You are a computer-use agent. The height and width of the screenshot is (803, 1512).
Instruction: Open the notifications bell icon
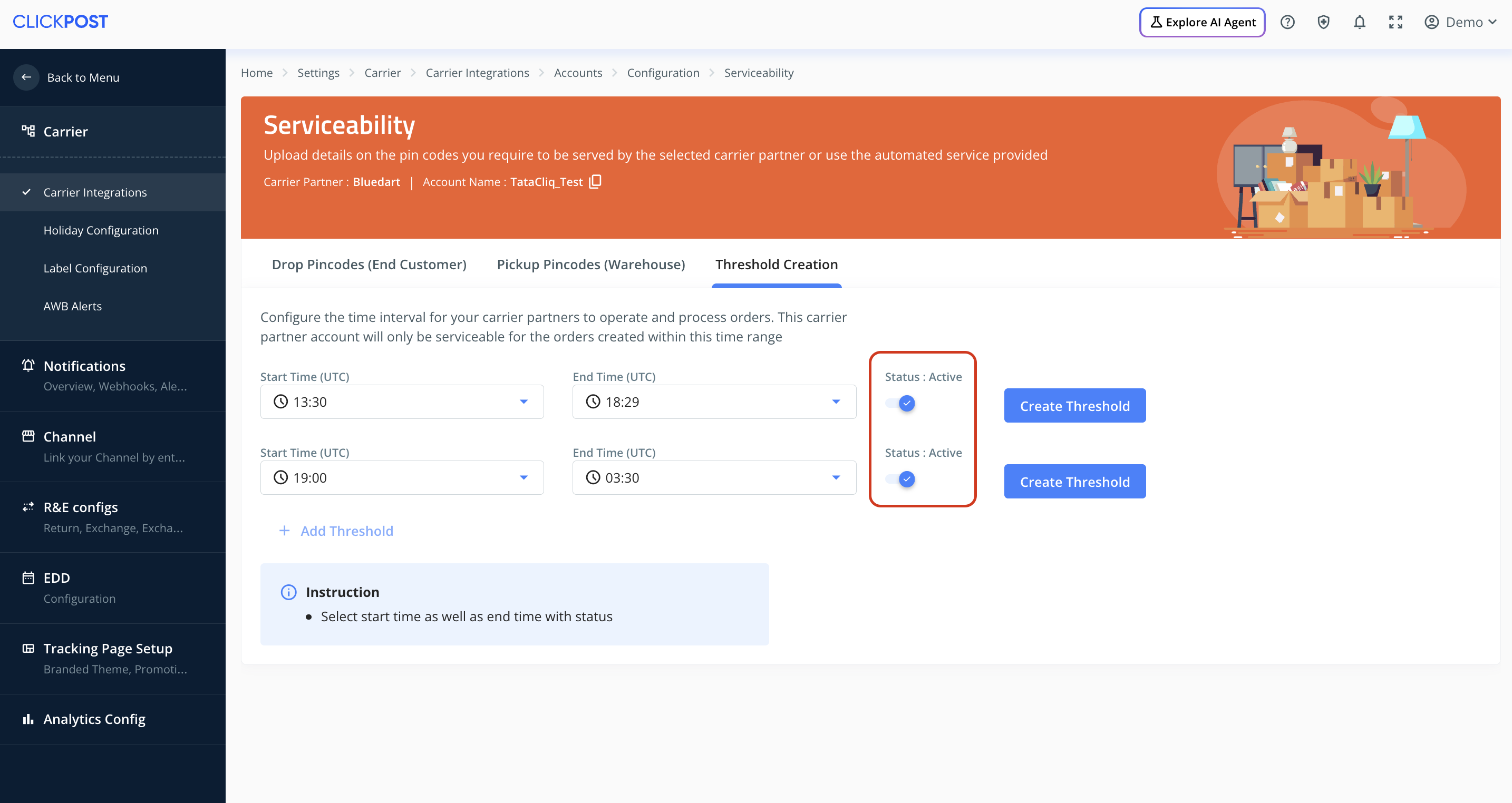tap(1360, 22)
